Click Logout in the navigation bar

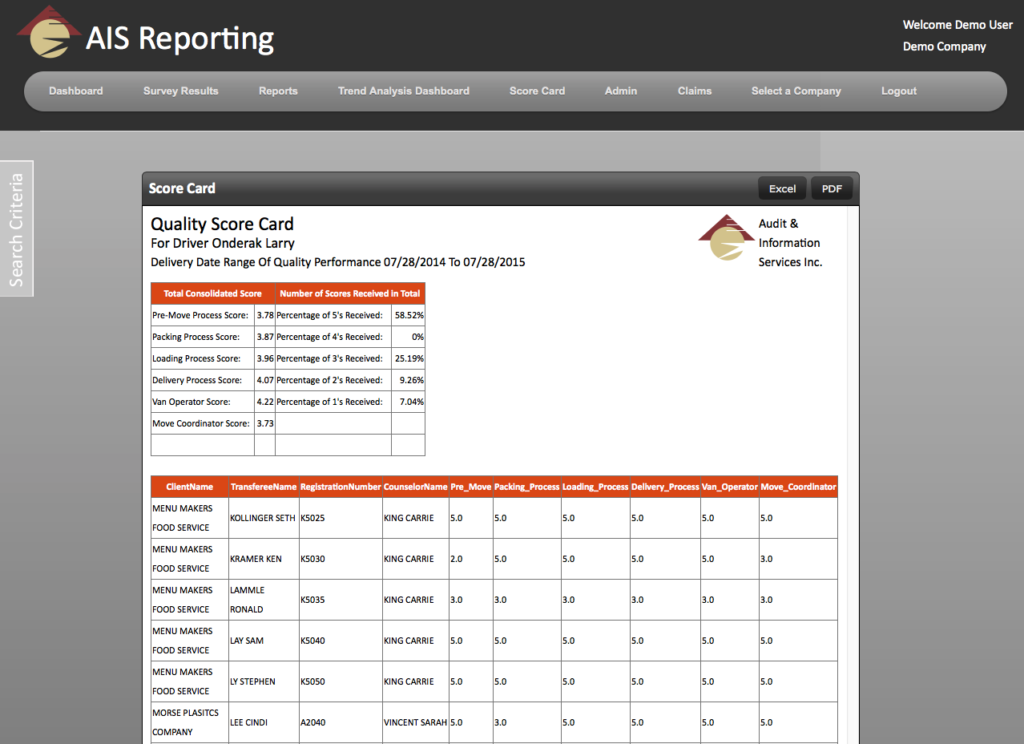click(899, 91)
